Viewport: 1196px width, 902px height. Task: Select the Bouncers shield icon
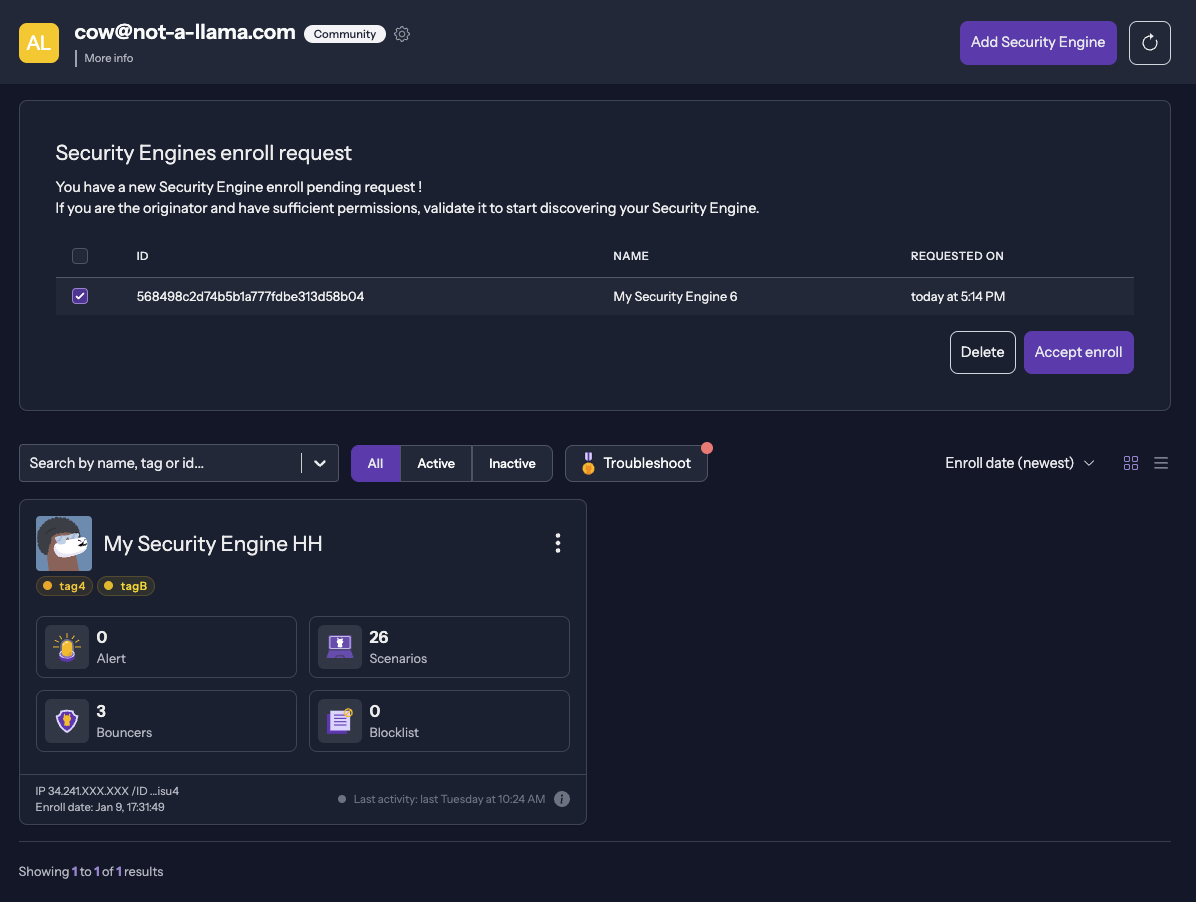coord(66,720)
